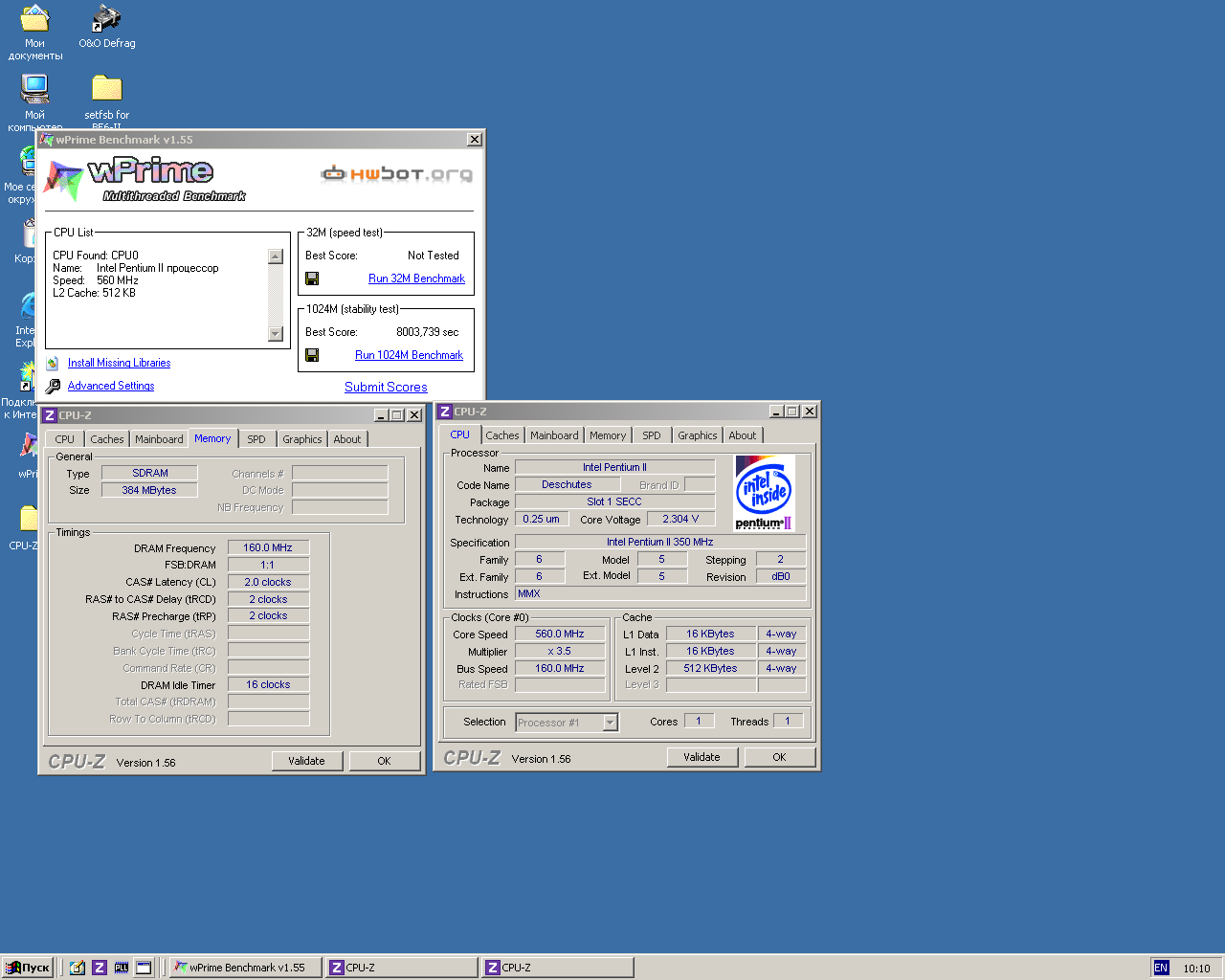Click the 8003,739 sec best score text
The image size is (1225, 980).
click(x=428, y=332)
